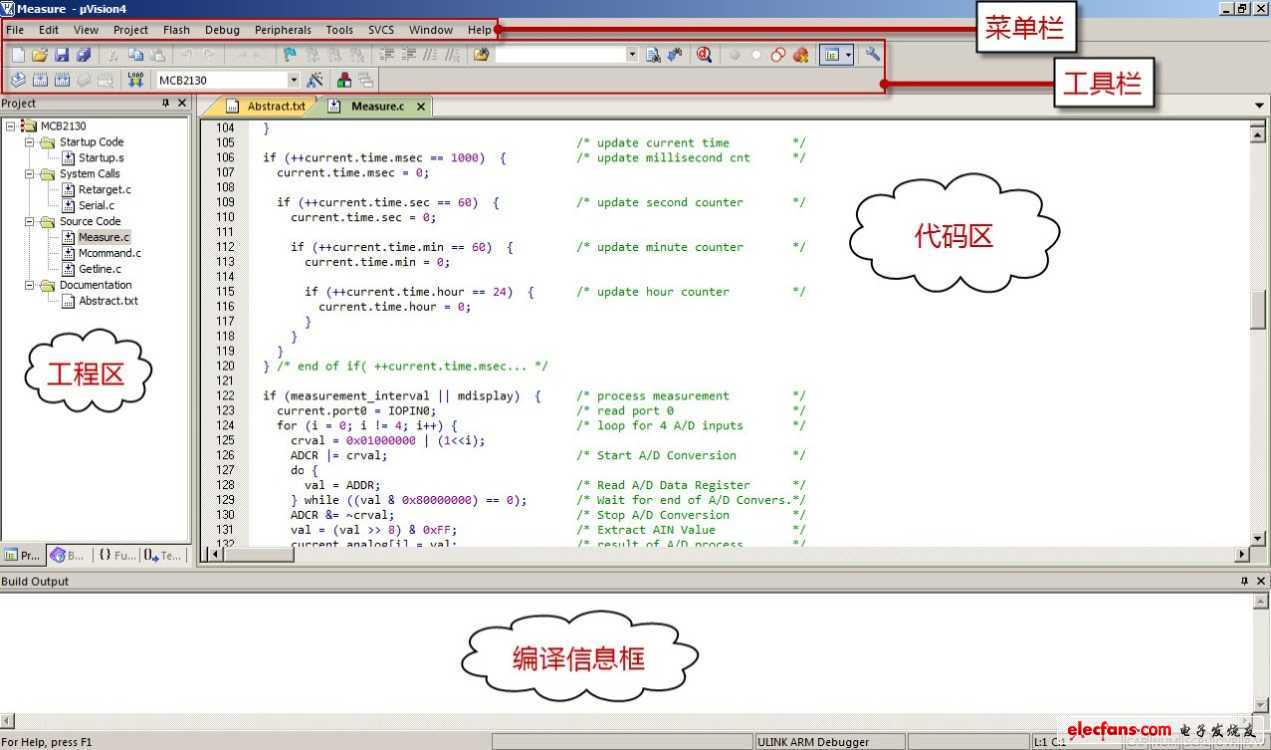Click the Multi-project workspace icon
This screenshot has width=1271, height=750.
366,80
